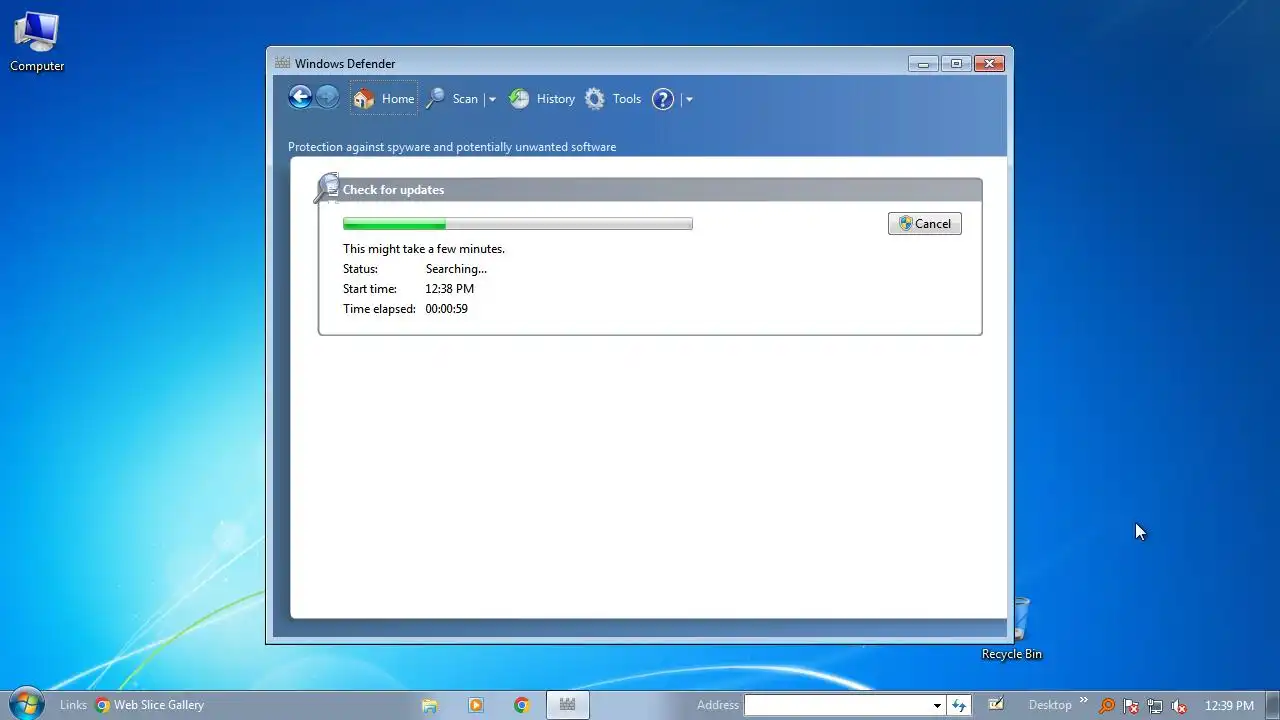Select the Recycle Bin desktop icon
This screenshot has height=720, width=1280.
click(1012, 630)
